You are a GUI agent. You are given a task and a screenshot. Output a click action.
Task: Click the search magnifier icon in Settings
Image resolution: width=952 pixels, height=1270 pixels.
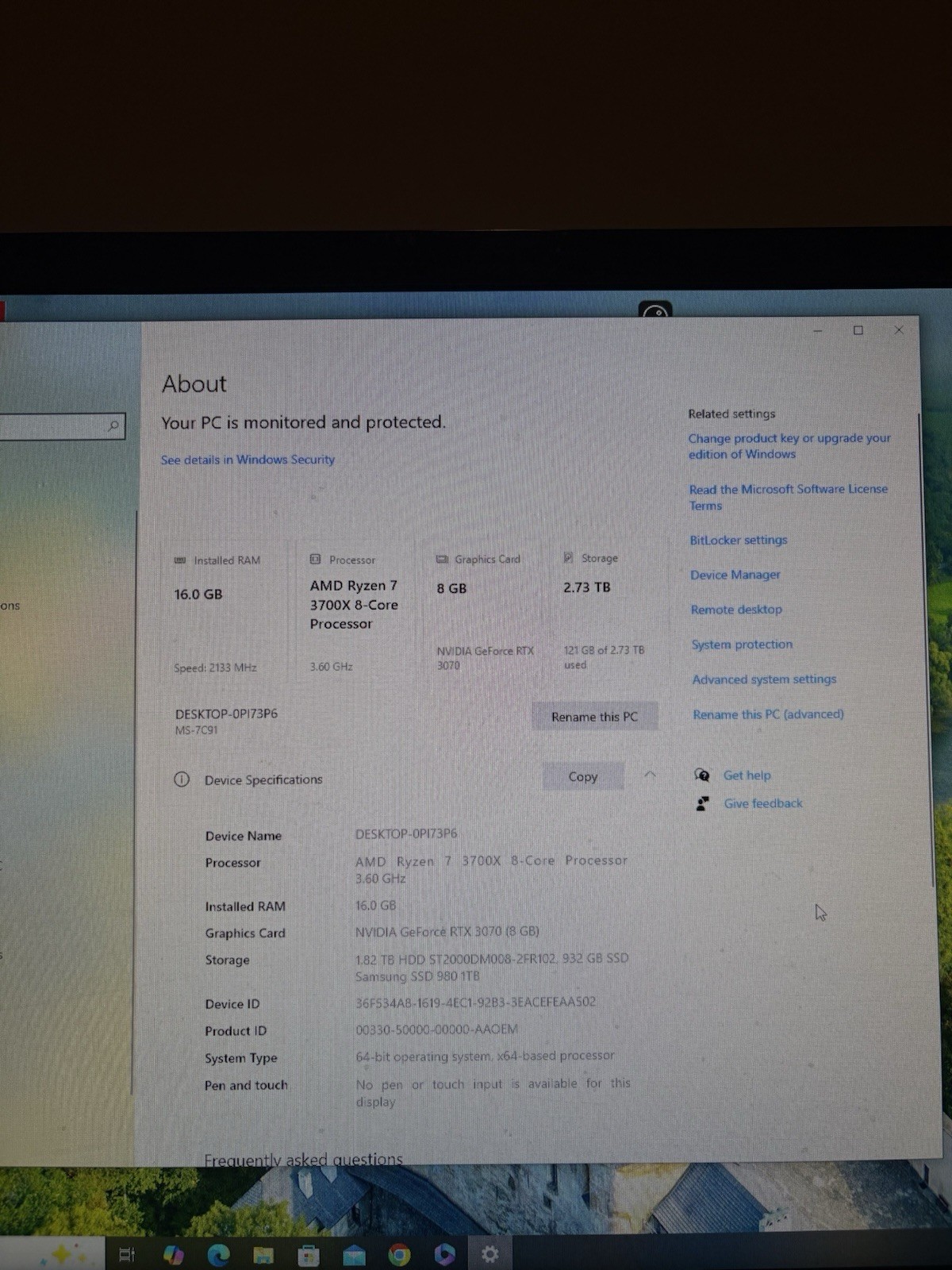point(113,426)
